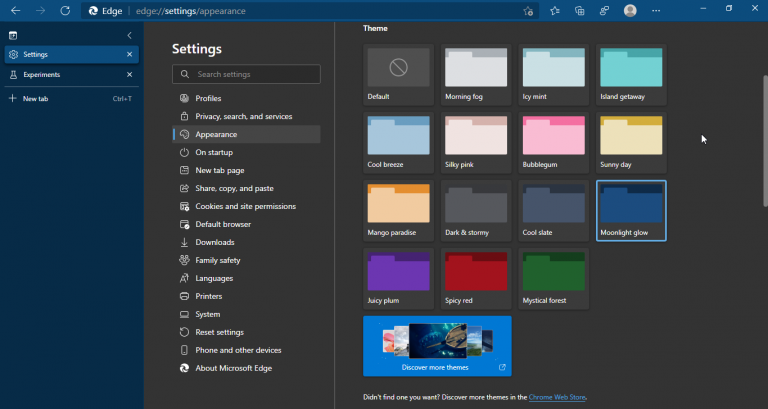The width and height of the screenshot is (768, 409).
Task: Select the Sunny day theme
Action: pyautogui.click(x=631, y=143)
